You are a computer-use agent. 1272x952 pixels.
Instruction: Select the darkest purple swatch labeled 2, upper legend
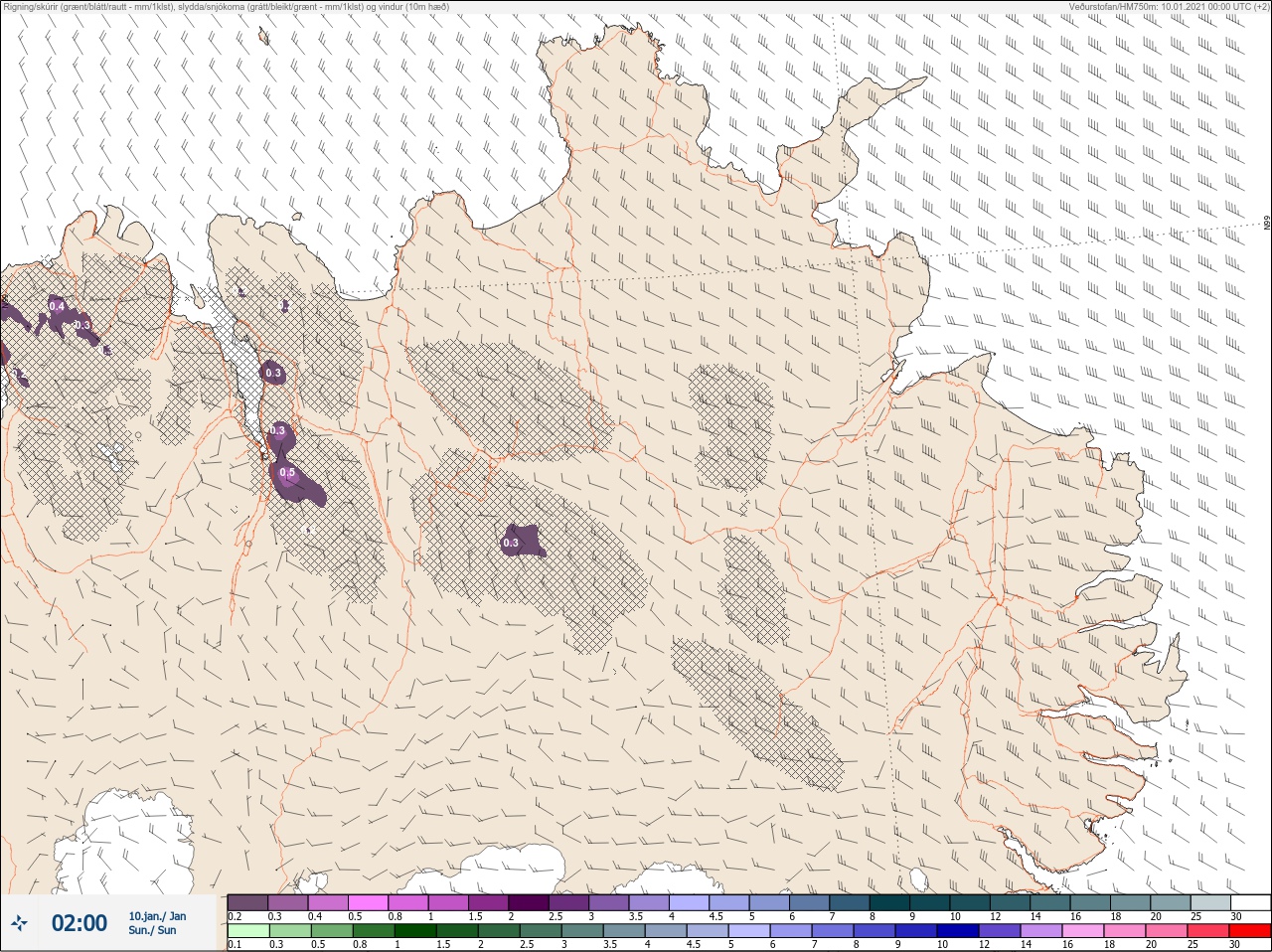point(530,902)
